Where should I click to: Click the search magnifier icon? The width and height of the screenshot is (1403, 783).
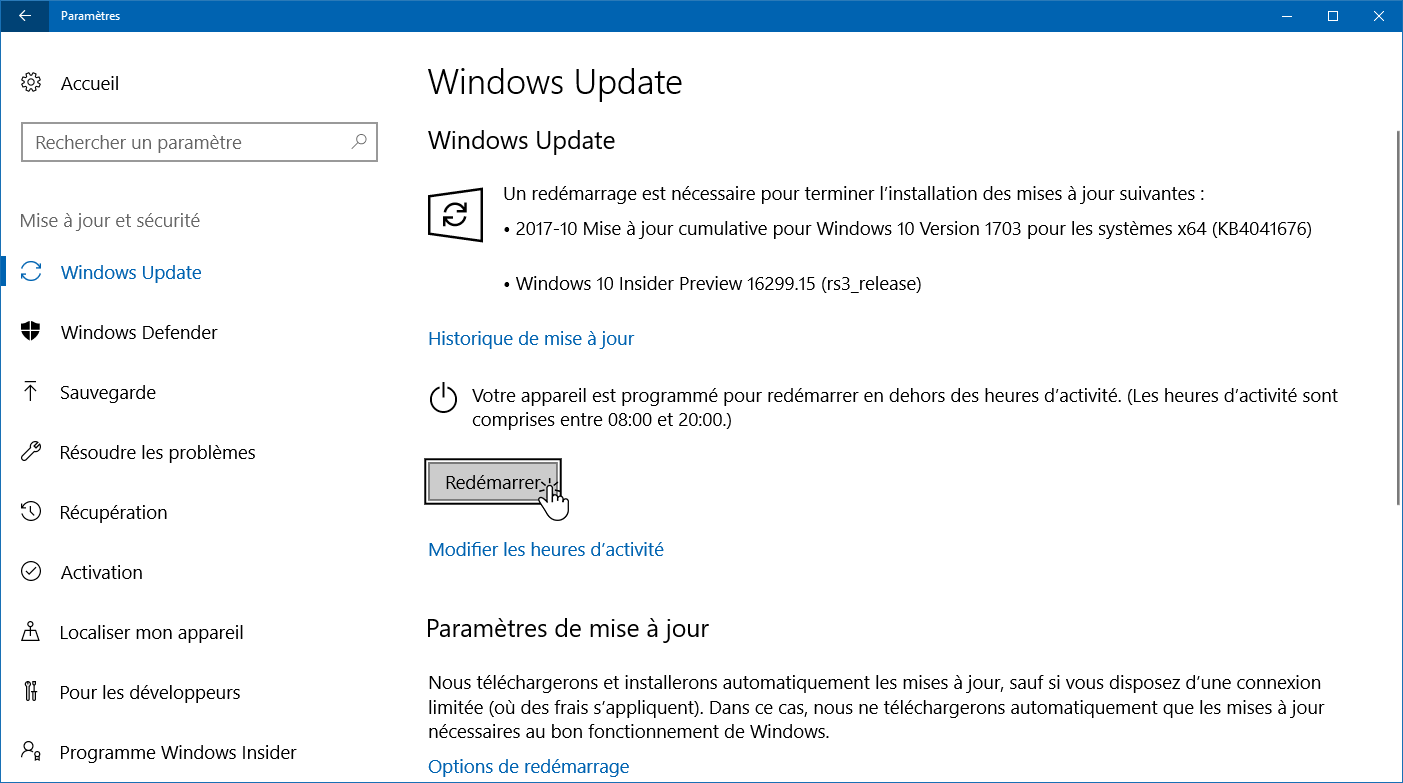359,142
